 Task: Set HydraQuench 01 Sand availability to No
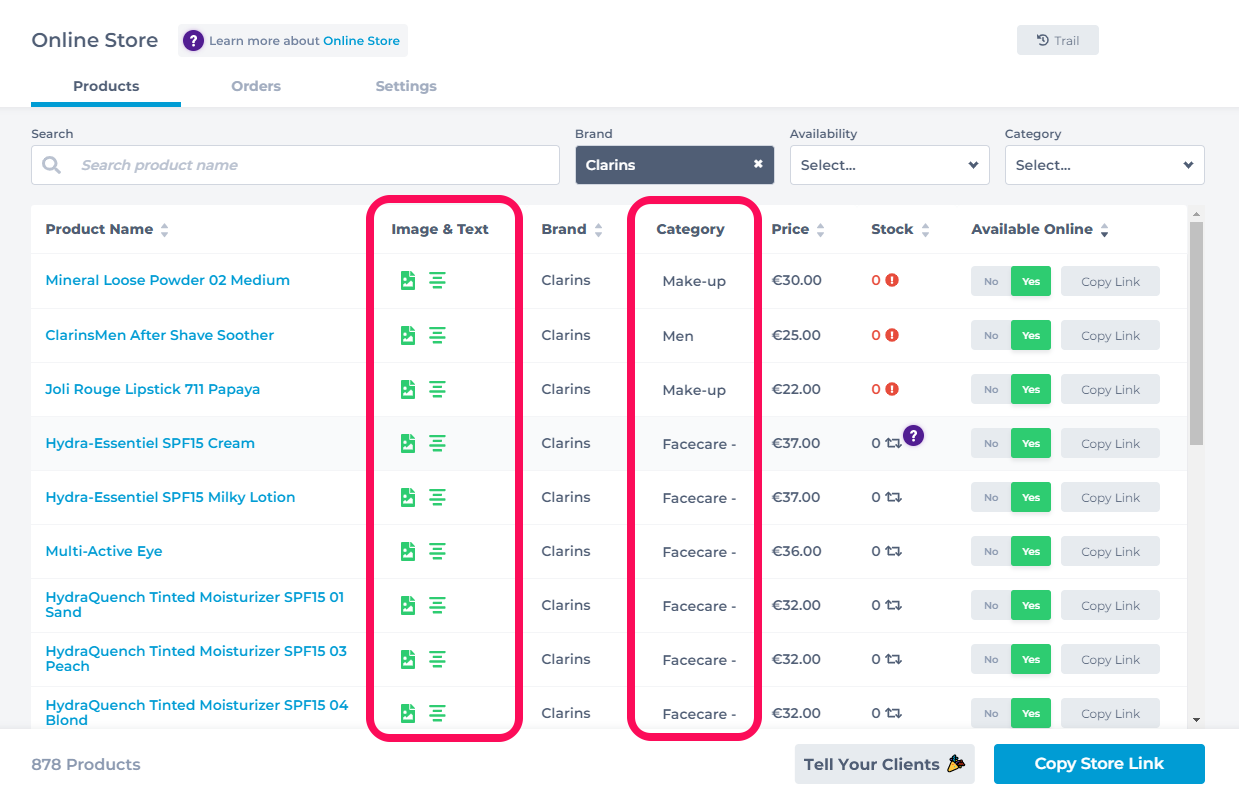pos(991,605)
